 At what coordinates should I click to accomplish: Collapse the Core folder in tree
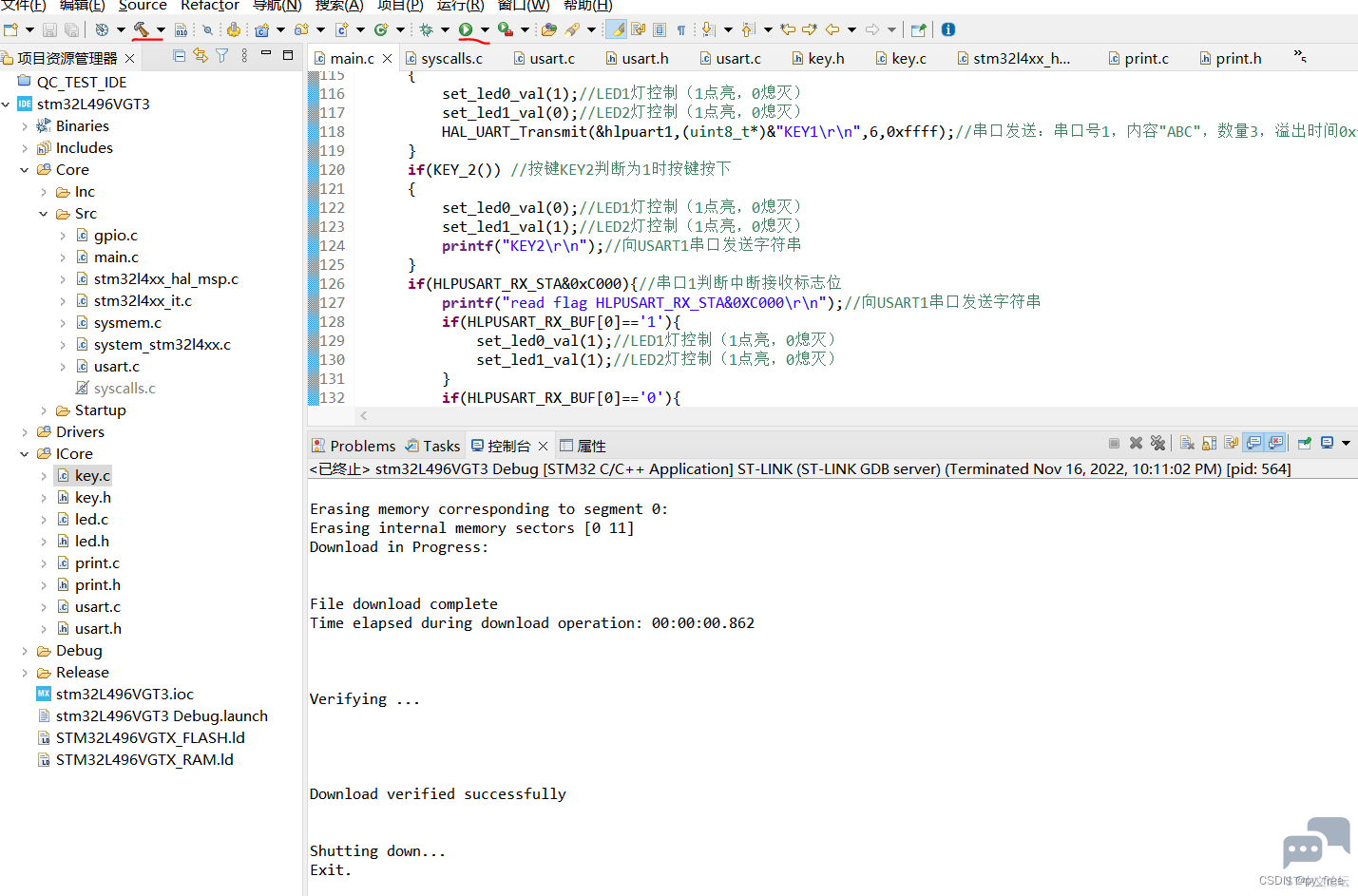(25, 170)
